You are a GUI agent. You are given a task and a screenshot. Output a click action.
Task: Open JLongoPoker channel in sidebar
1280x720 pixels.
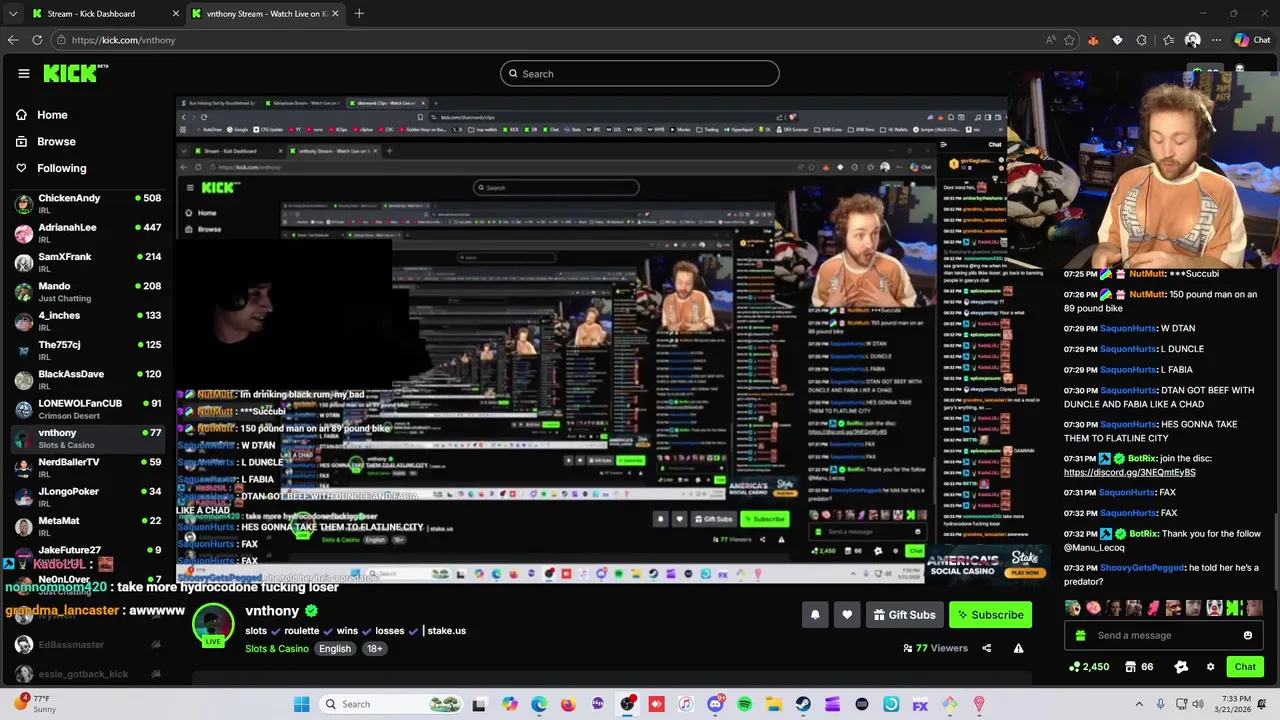(x=88, y=497)
